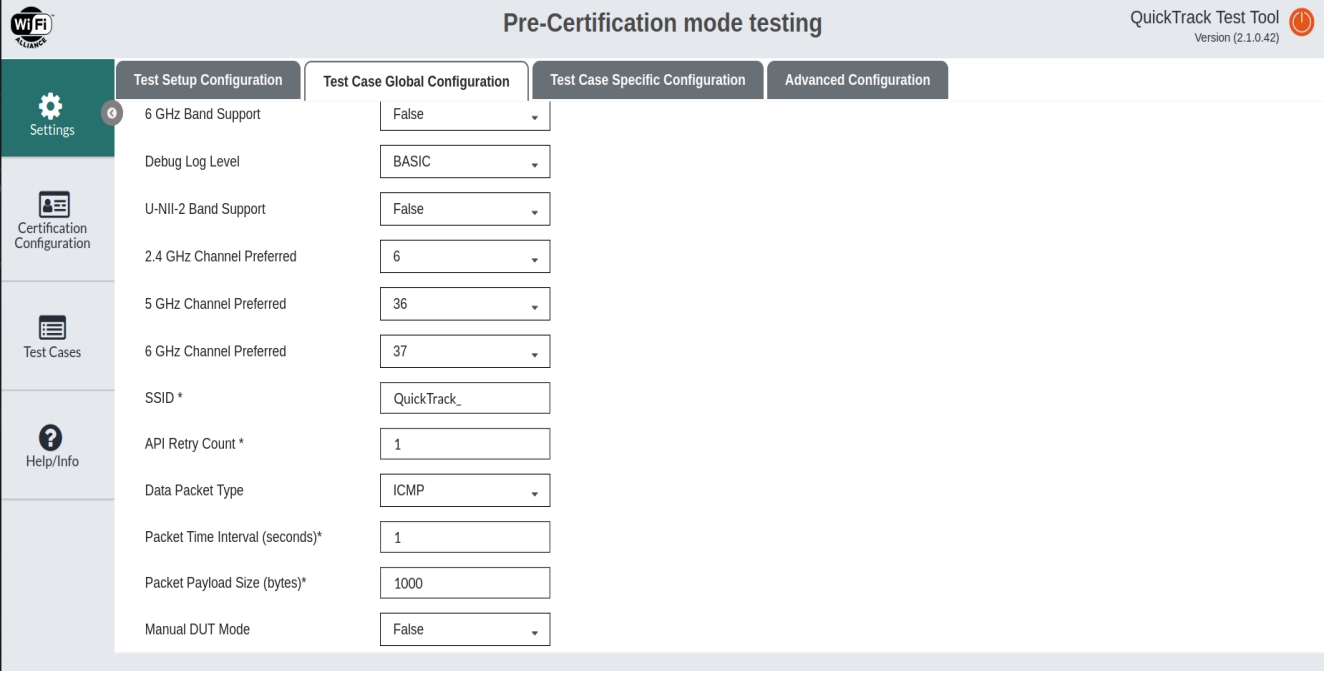Select the Data Packet Type dropdown

click(465, 491)
